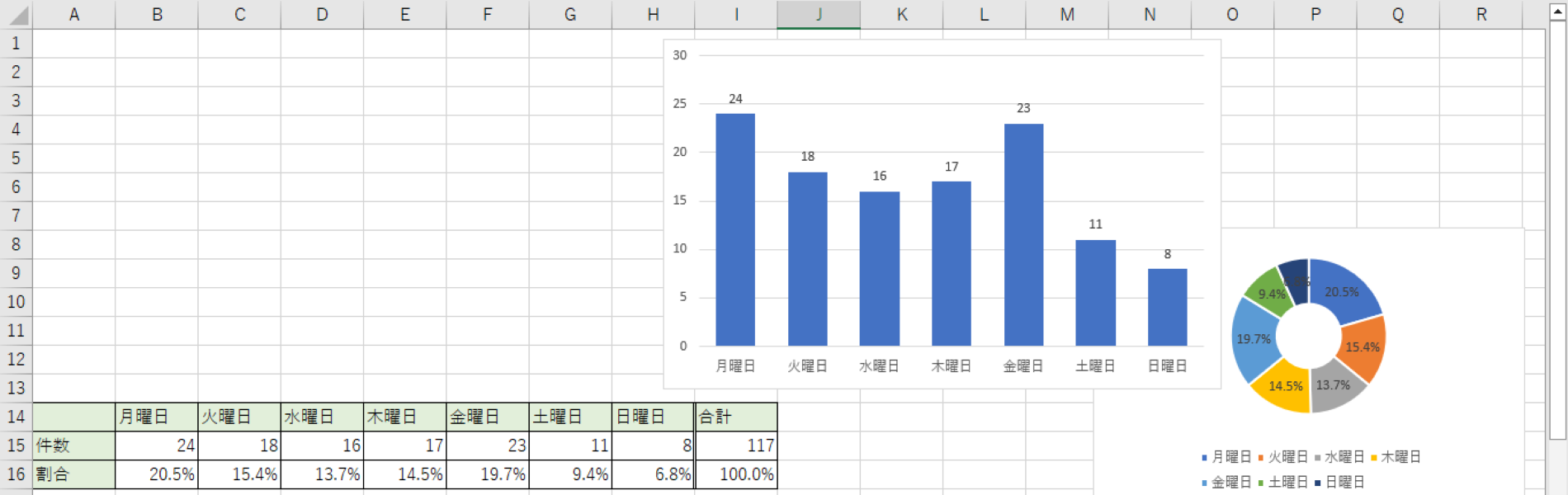Click the 金曜日 header cell in row 14
1568x495 pixels.
(487, 417)
